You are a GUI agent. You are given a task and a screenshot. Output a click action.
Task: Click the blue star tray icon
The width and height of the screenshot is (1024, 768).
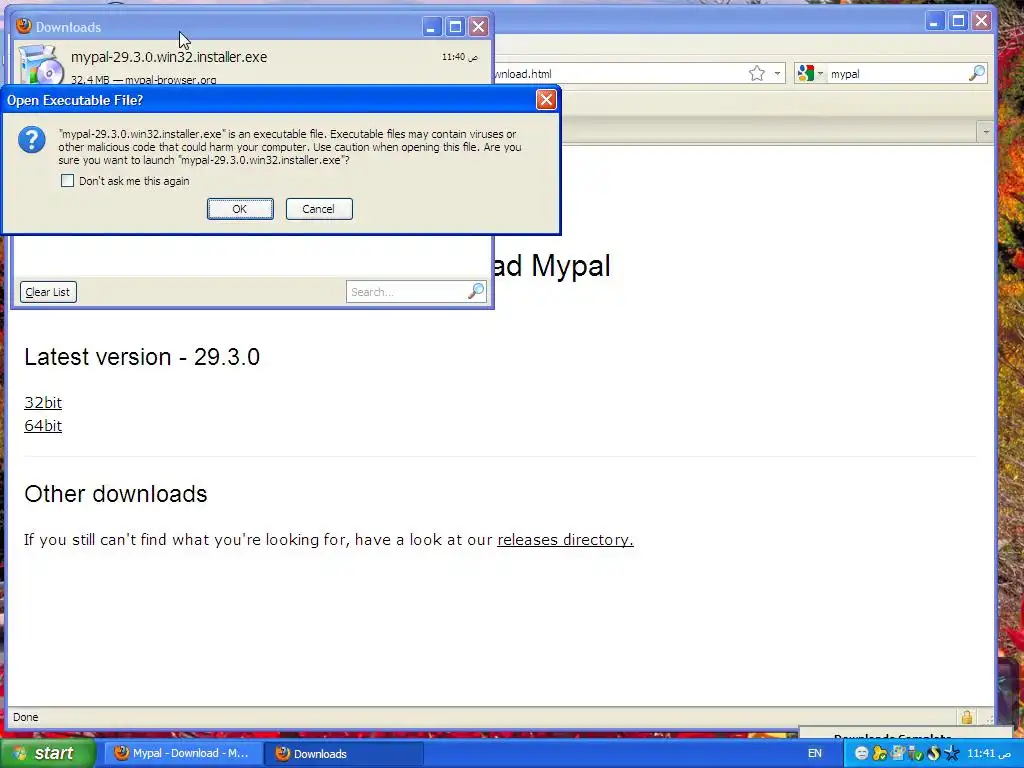tap(952, 753)
